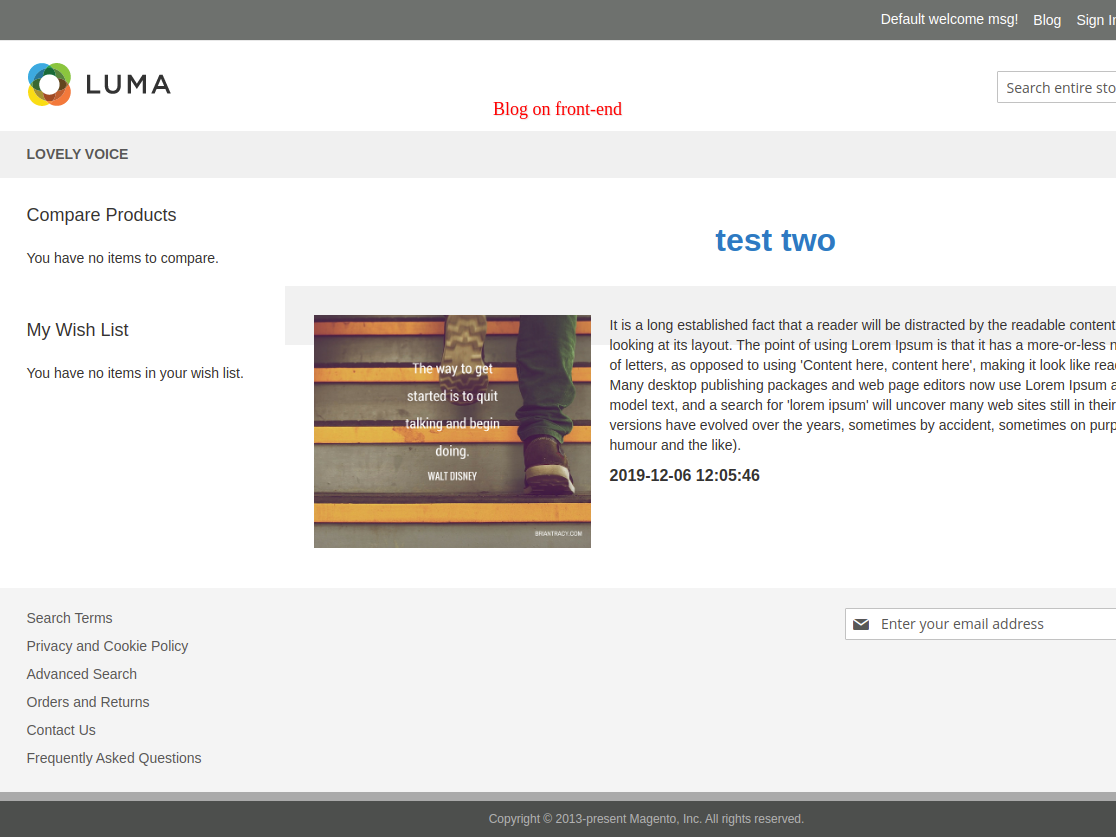Click the Luma logo icon
This screenshot has height=837, width=1116.
(49, 84)
